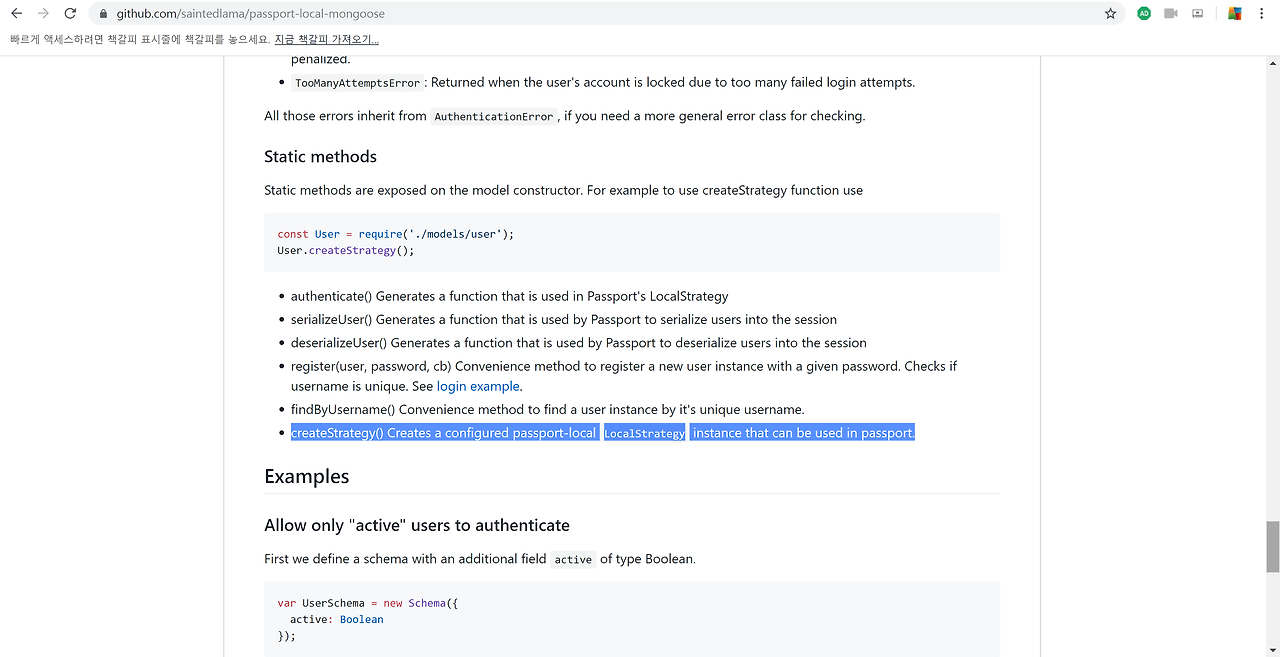
Task: Click the "Examples" section heading
Action: (x=306, y=476)
